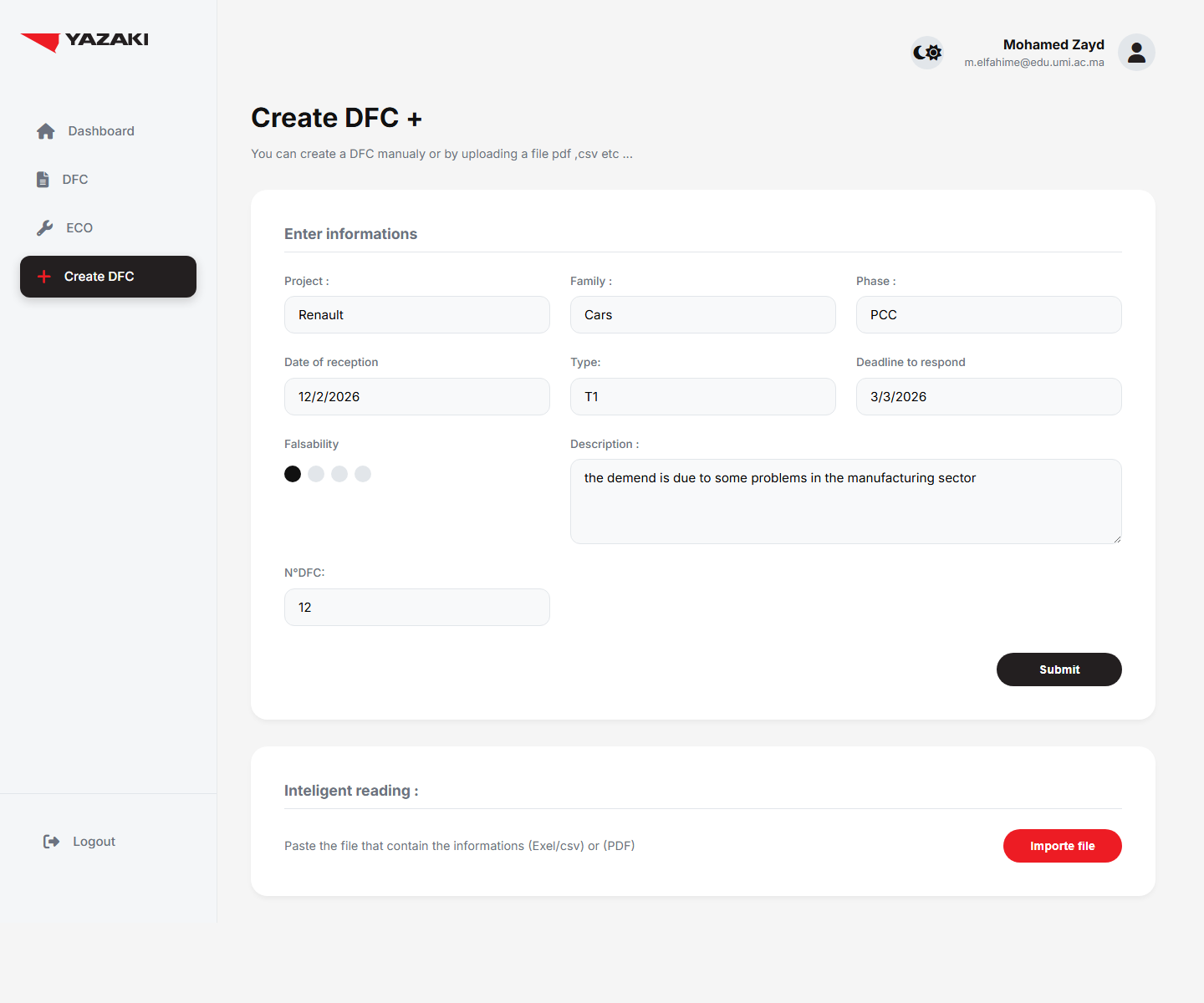
Task: Focus the Family field containing Cars
Action: 703,315
